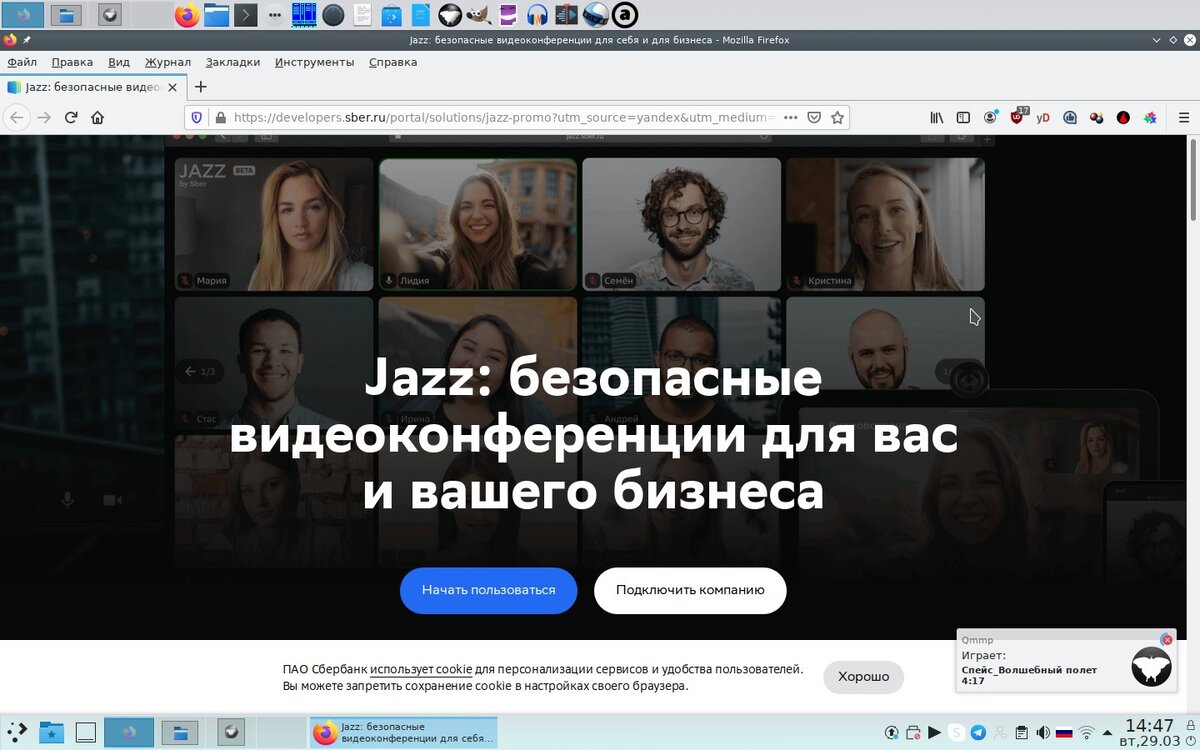Launch Audacity headphones icon in top panel
Viewport: 1200px width, 750px height.
tap(537, 15)
